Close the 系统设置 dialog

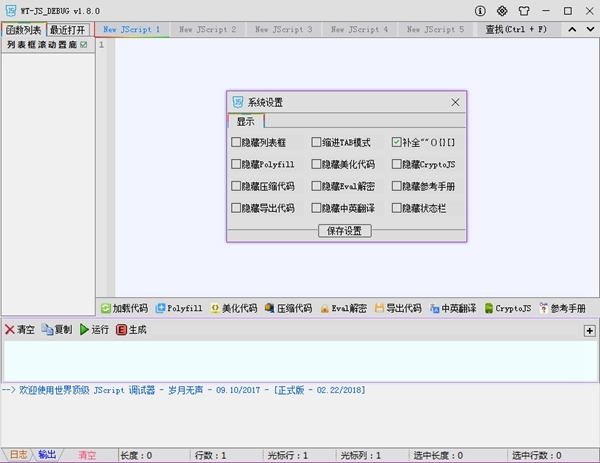455,102
